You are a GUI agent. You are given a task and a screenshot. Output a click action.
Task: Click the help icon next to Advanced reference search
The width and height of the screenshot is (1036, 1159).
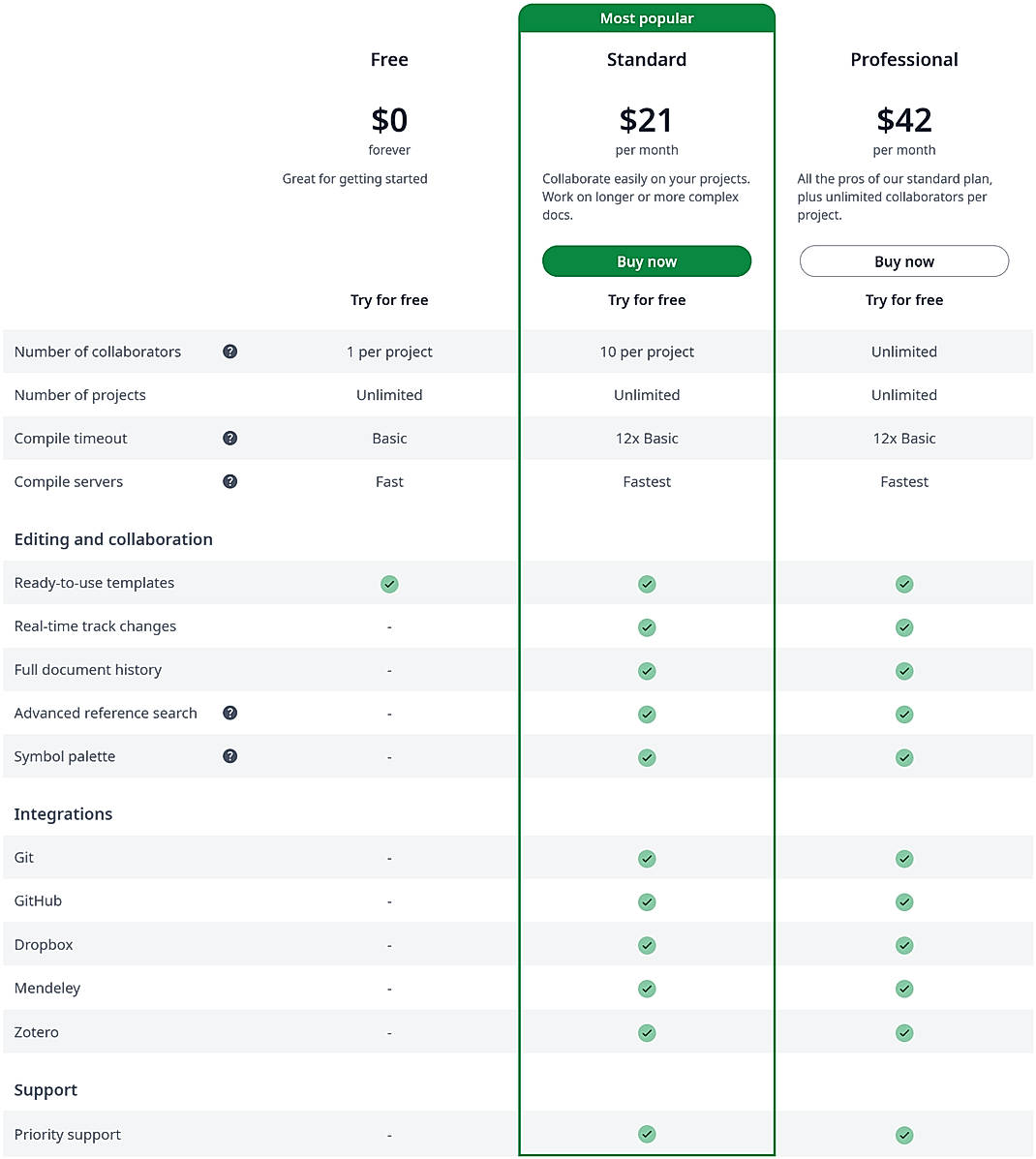coord(229,713)
